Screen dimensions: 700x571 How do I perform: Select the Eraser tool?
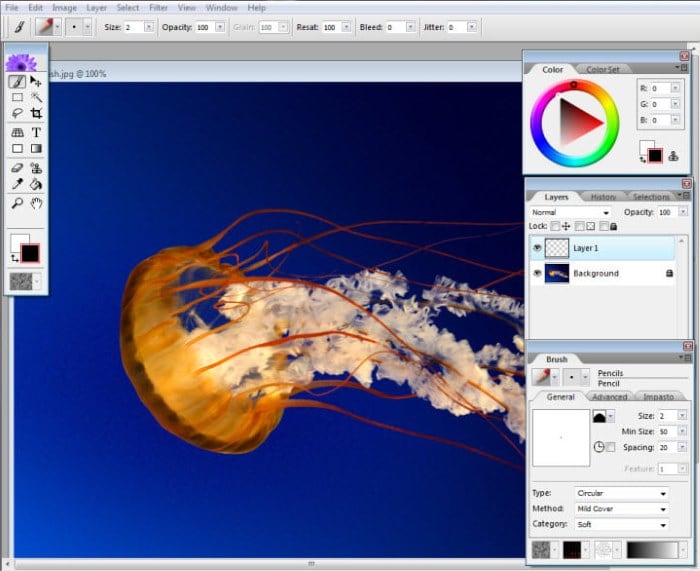[17, 168]
